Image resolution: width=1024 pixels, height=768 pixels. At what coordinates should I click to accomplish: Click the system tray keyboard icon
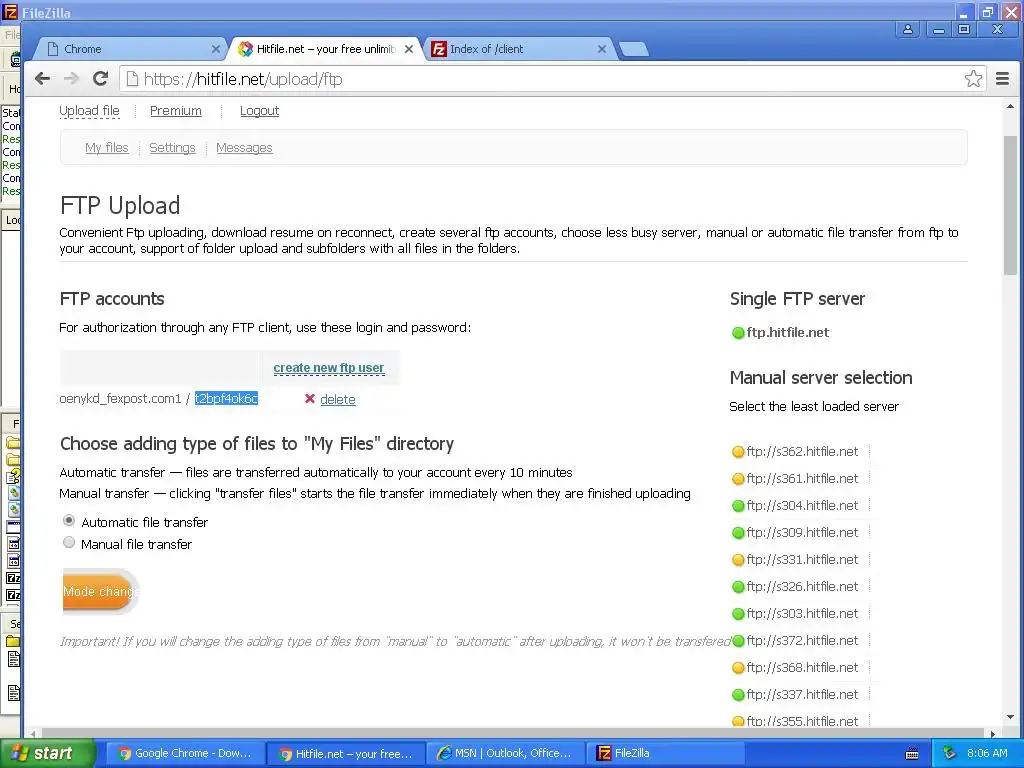pyautogui.click(x=912, y=754)
